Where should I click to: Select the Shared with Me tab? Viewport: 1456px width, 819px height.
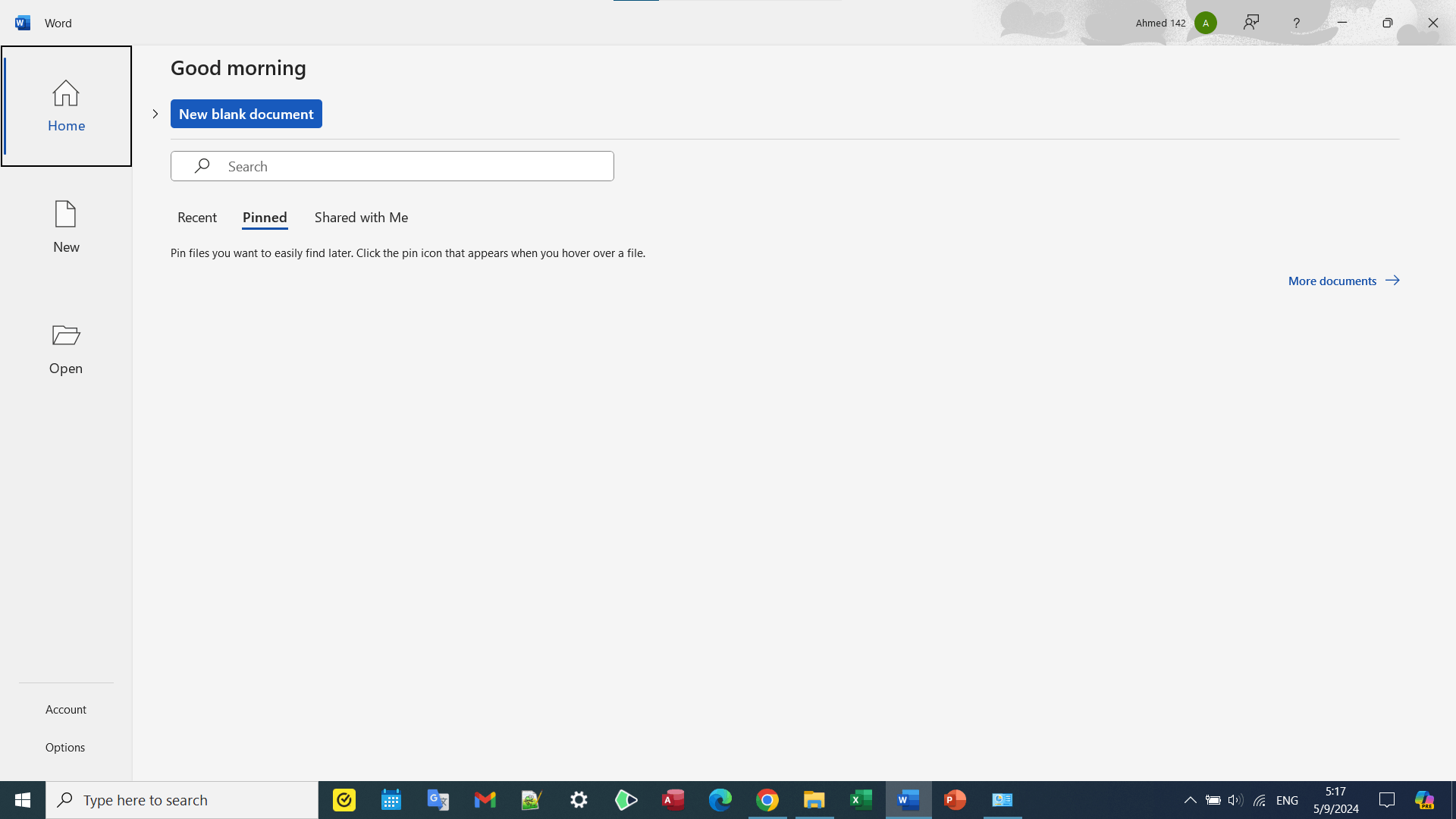[x=361, y=218]
